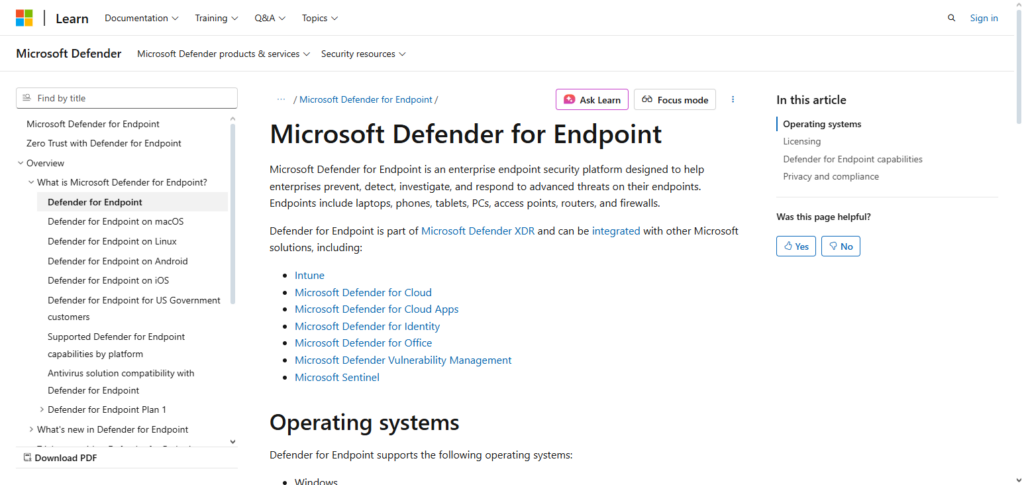Jump to Defender for Endpoint capabilities section

[853, 159]
